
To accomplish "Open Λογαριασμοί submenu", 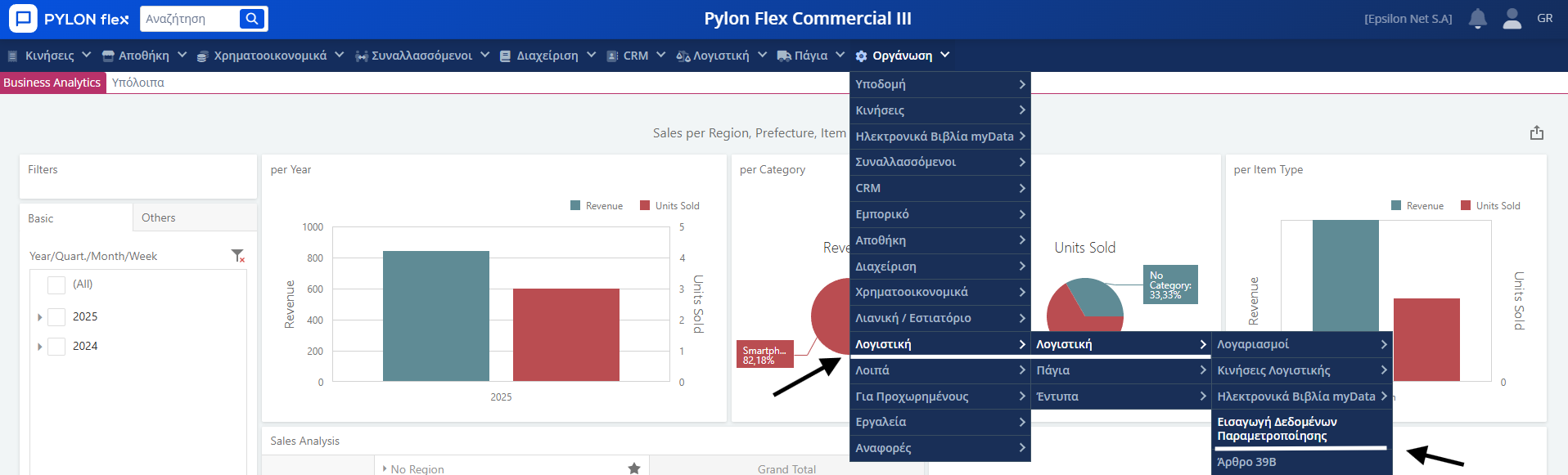I will click(1302, 344).
